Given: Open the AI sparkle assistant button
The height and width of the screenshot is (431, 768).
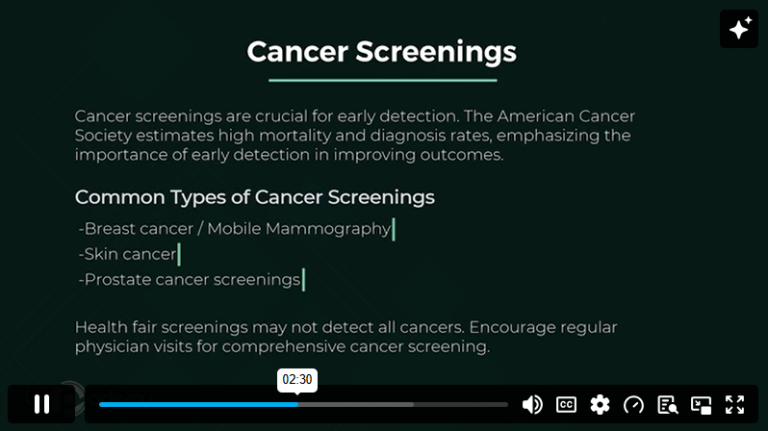Looking at the screenshot, I should click(739, 28).
